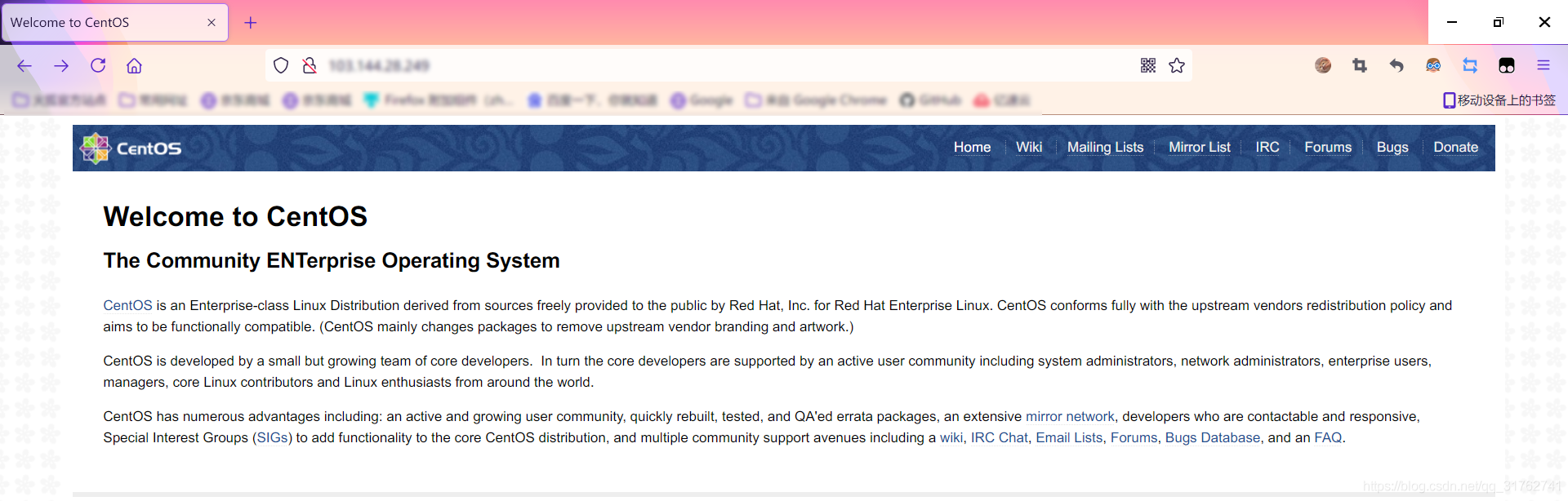The image size is (1568, 501).
Task: Click the CentOS logo in header
Action: [x=131, y=148]
